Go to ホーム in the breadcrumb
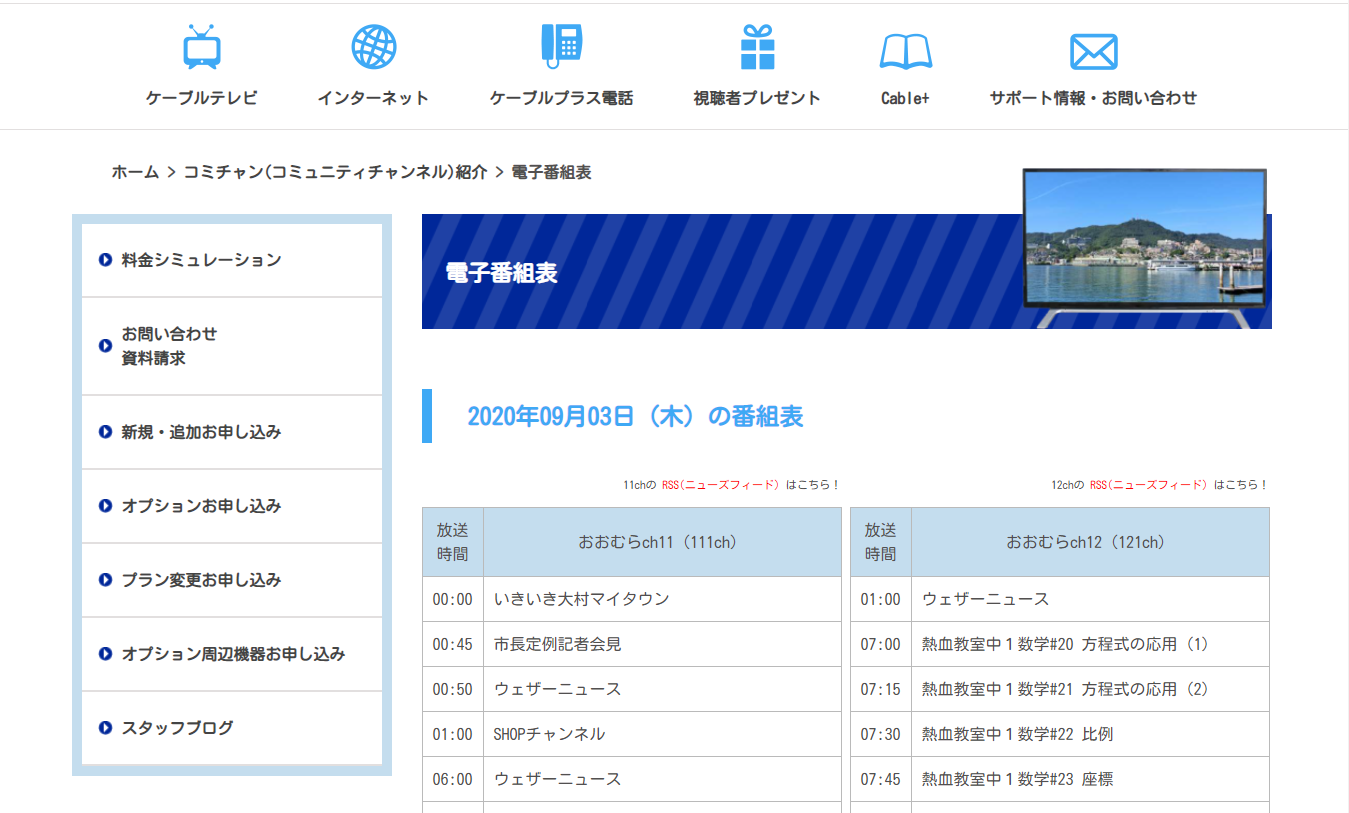This screenshot has width=1349, height=813. [x=135, y=172]
